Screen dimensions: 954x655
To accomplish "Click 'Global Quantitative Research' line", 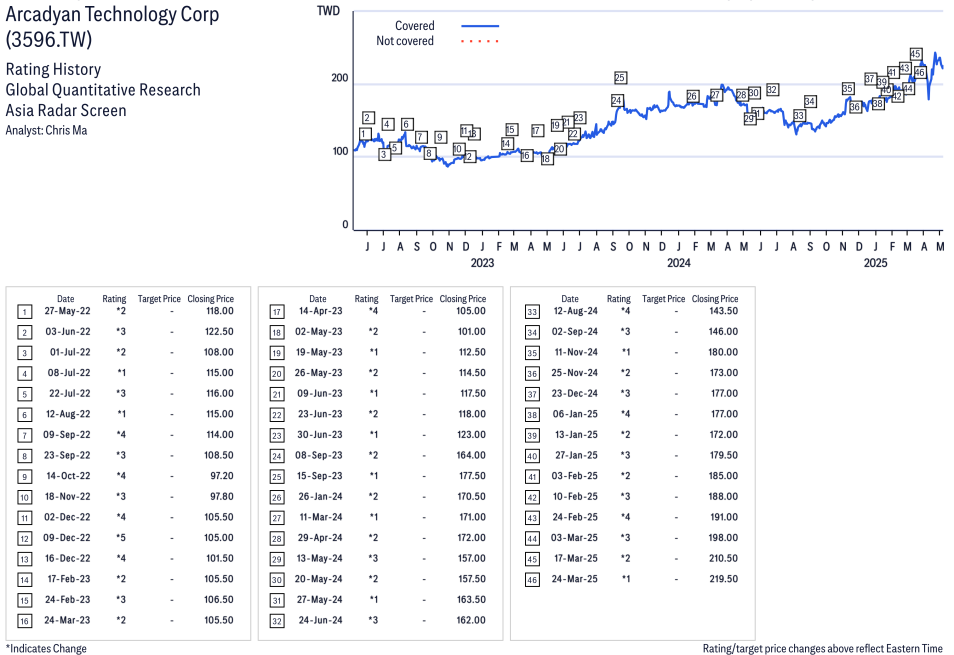I will pos(103,90).
